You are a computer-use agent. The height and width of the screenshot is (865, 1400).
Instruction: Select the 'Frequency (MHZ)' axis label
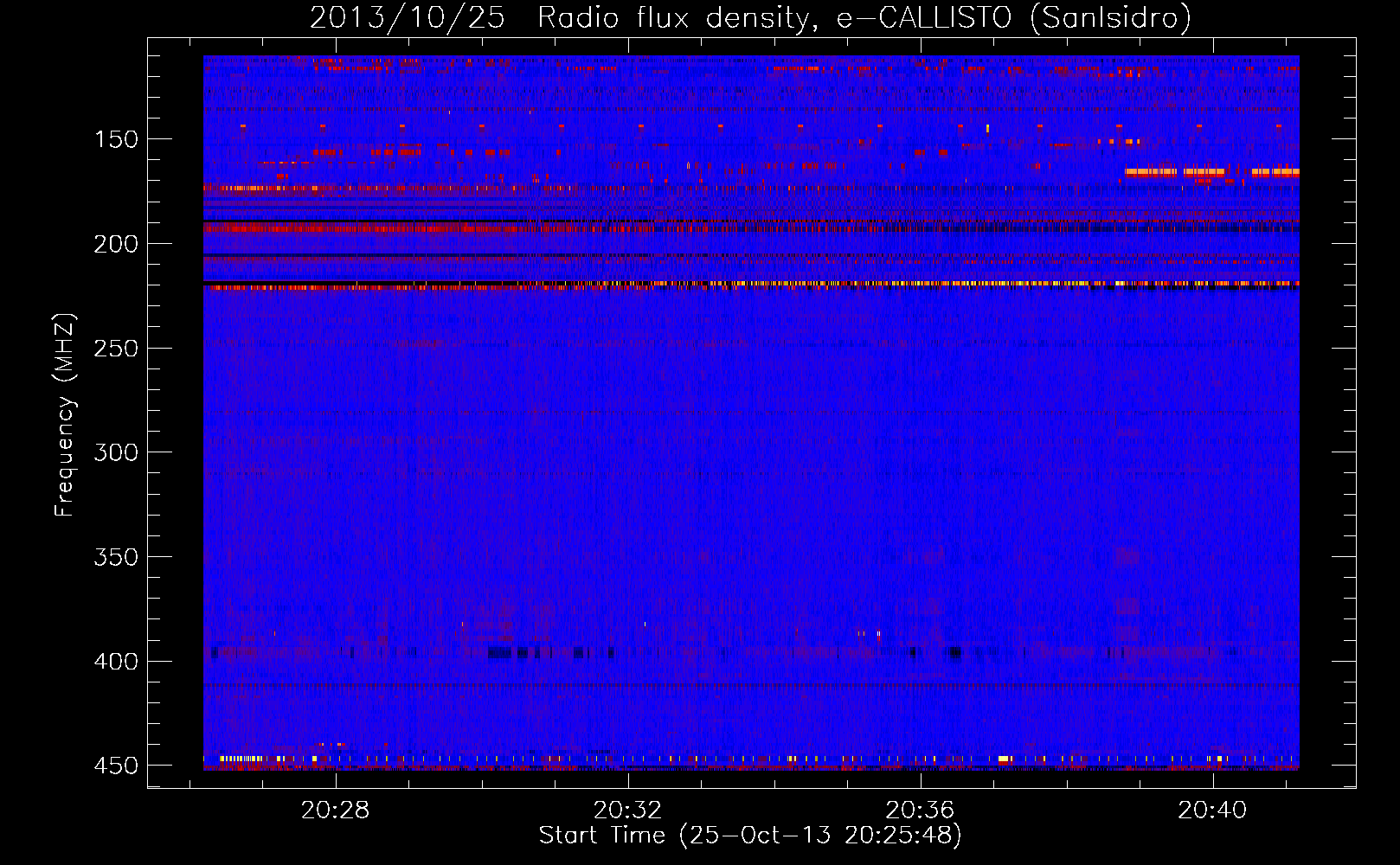[x=65, y=415]
